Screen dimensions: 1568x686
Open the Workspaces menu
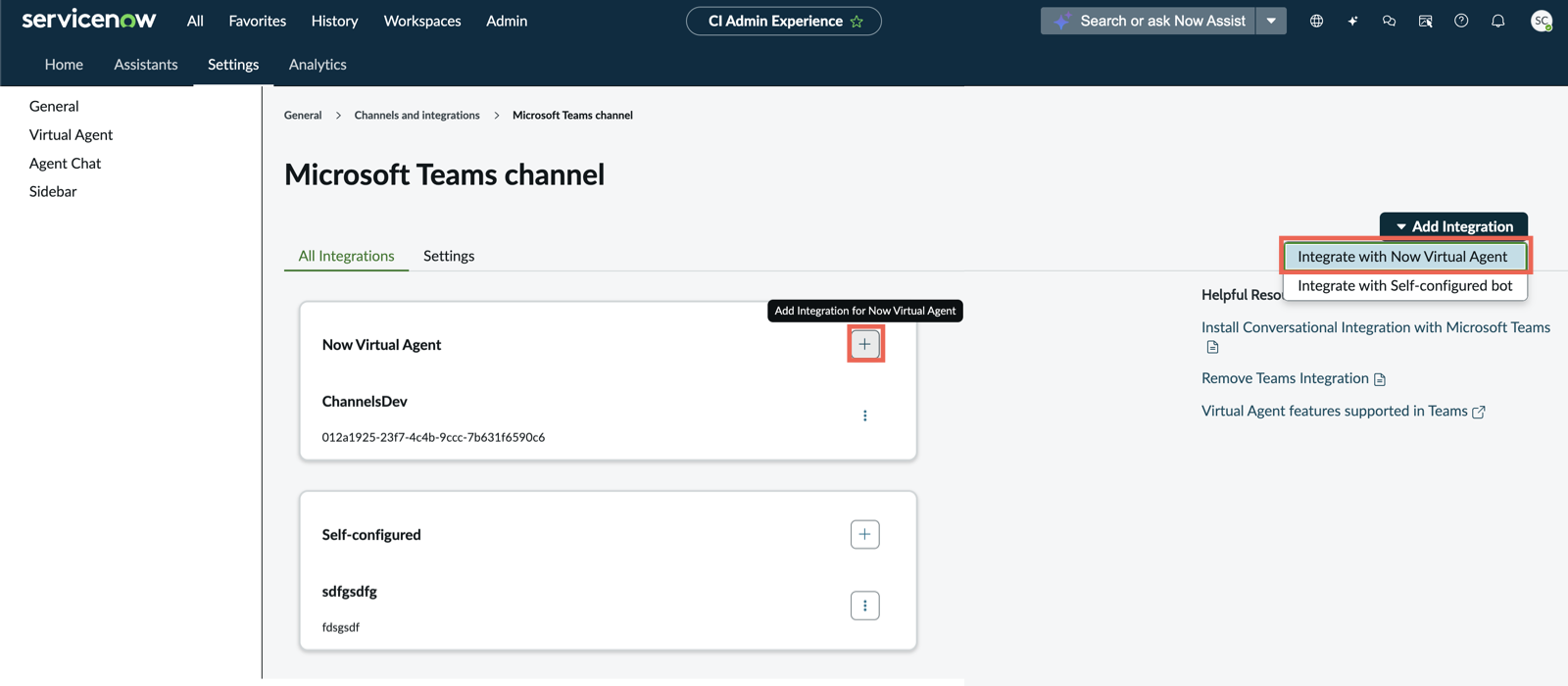coord(422,21)
